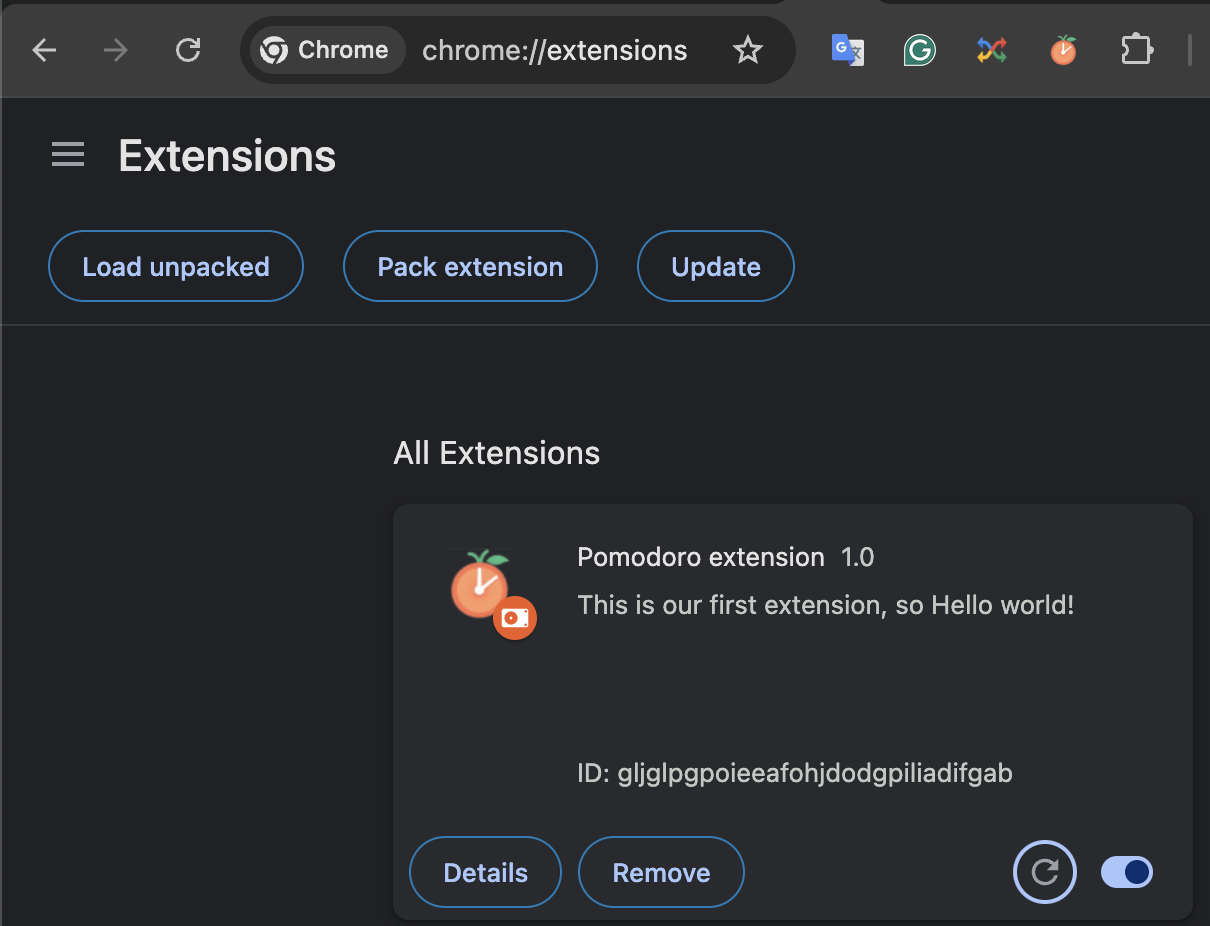Open the Pomodoro extension toolbar icon
Screen dimensions: 1210x926
pos(1063,50)
